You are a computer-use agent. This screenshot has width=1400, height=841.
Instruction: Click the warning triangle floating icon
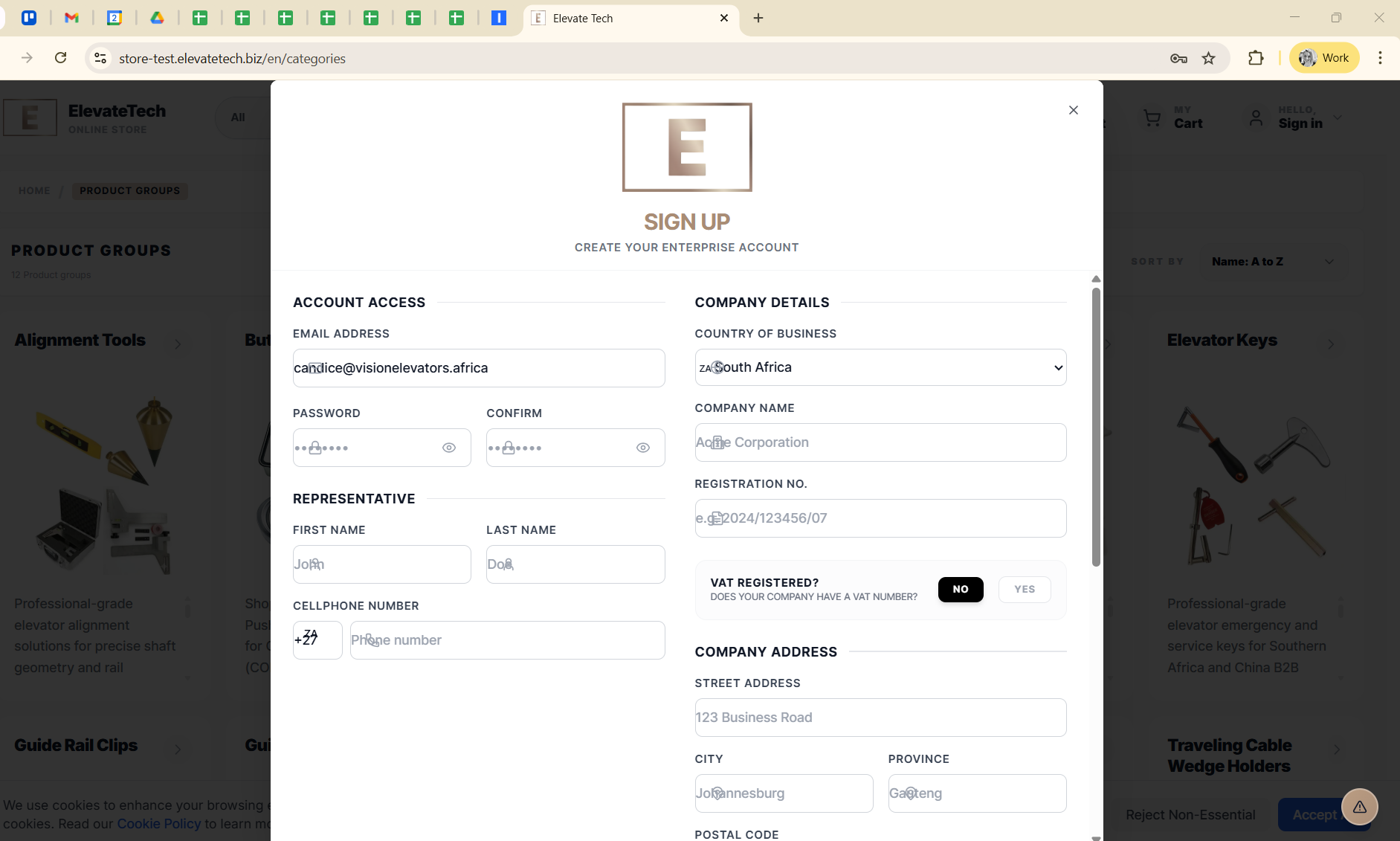coord(1359,807)
